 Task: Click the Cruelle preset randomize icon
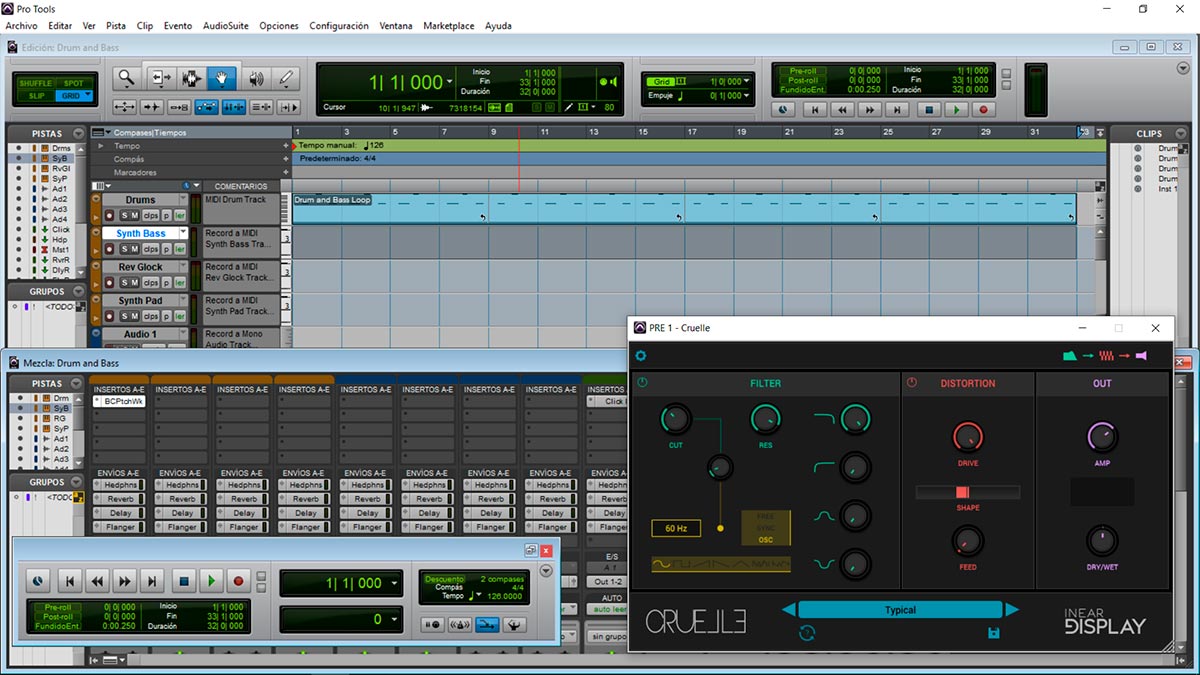[x=808, y=633]
